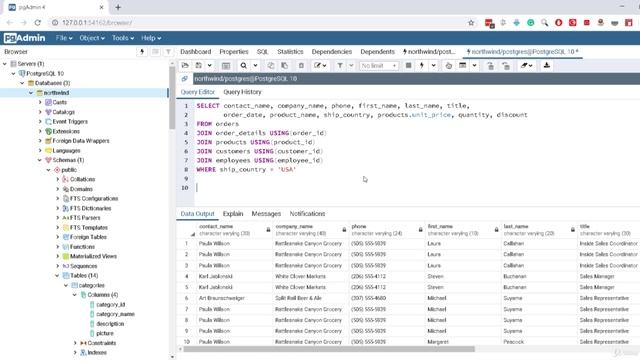Open dropdown arrow left of Commit icon

[x=474, y=66]
